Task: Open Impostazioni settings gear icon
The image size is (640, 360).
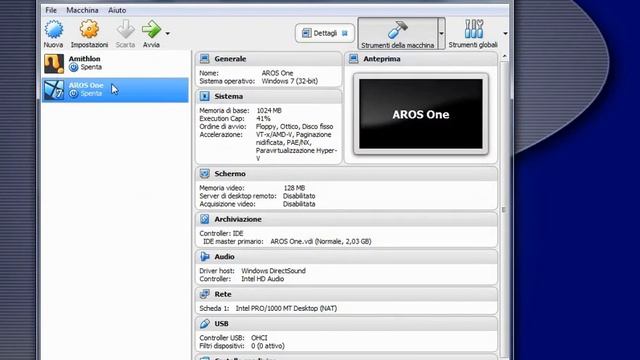Action: pyautogui.click(x=89, y=29)
